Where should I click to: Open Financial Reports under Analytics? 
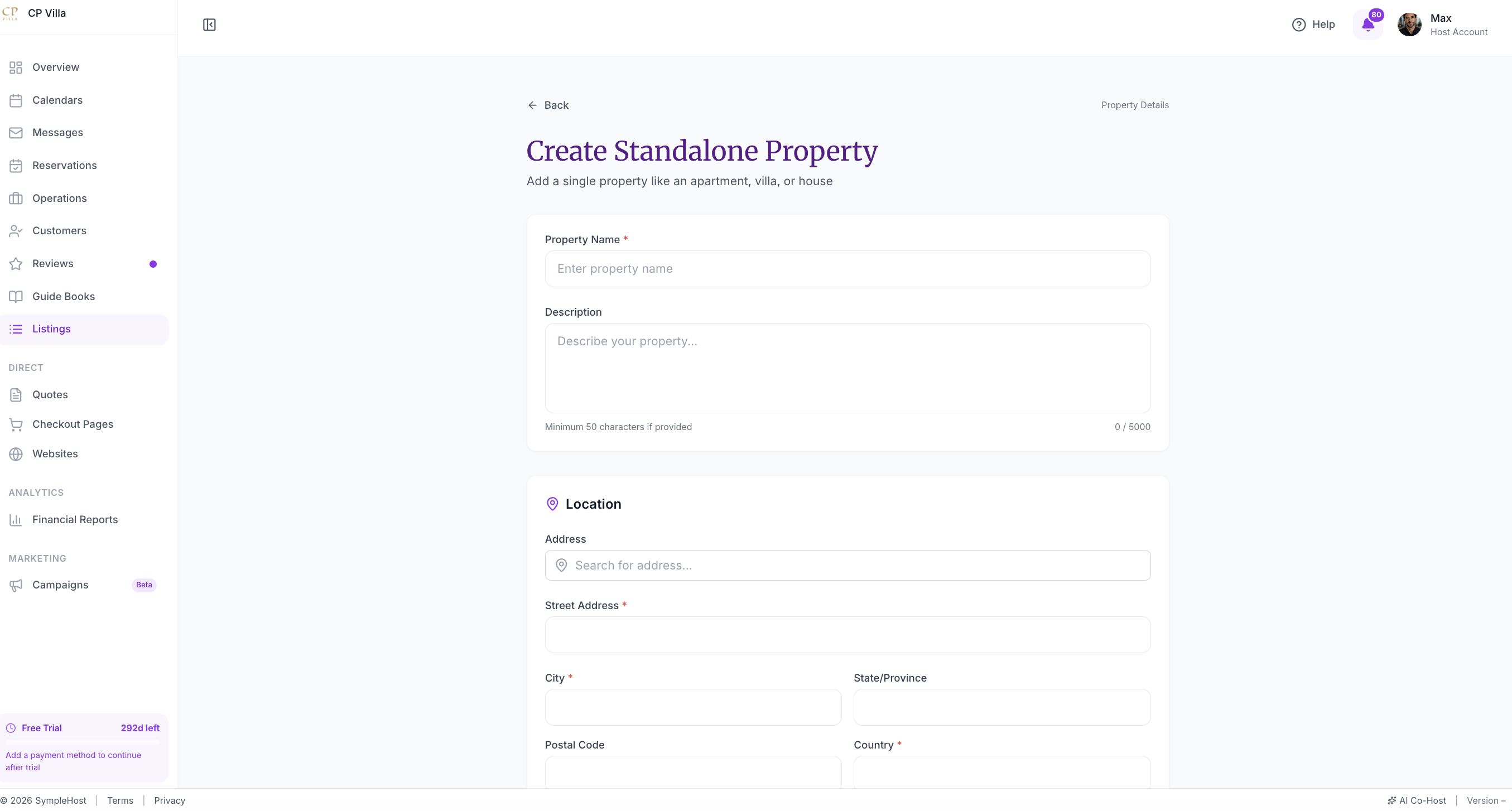click(x=84, y=519)
